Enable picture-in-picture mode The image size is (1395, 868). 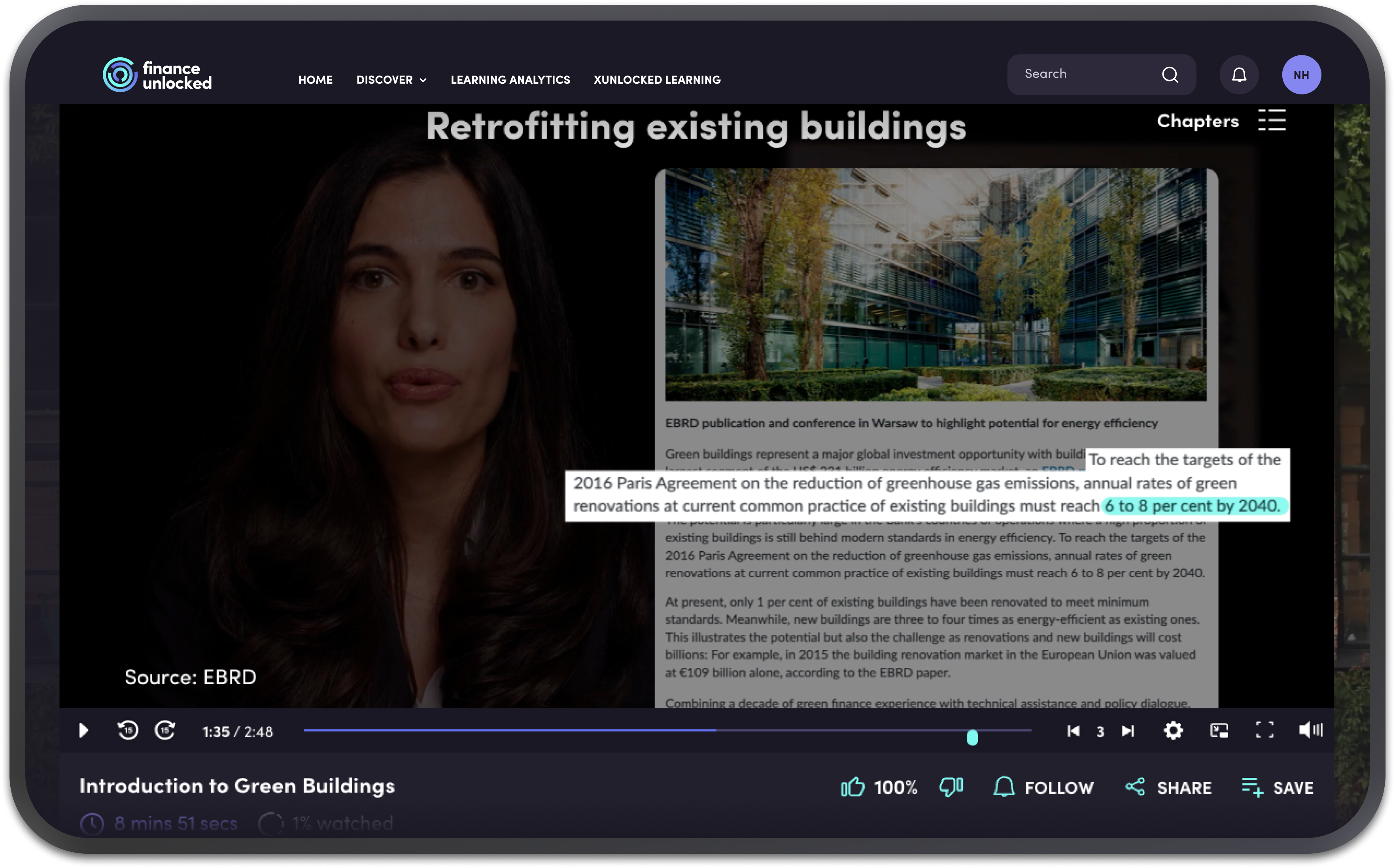click(x=1219, y=731)
